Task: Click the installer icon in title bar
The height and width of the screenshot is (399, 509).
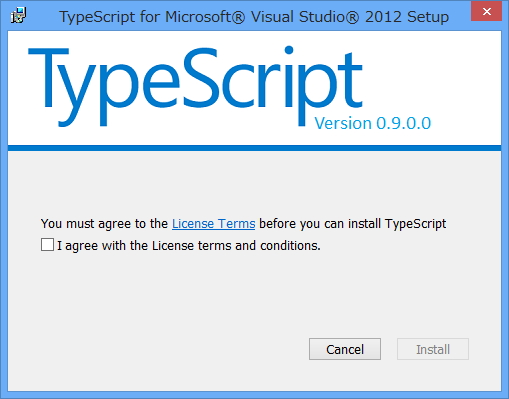Action: [18, 15]
